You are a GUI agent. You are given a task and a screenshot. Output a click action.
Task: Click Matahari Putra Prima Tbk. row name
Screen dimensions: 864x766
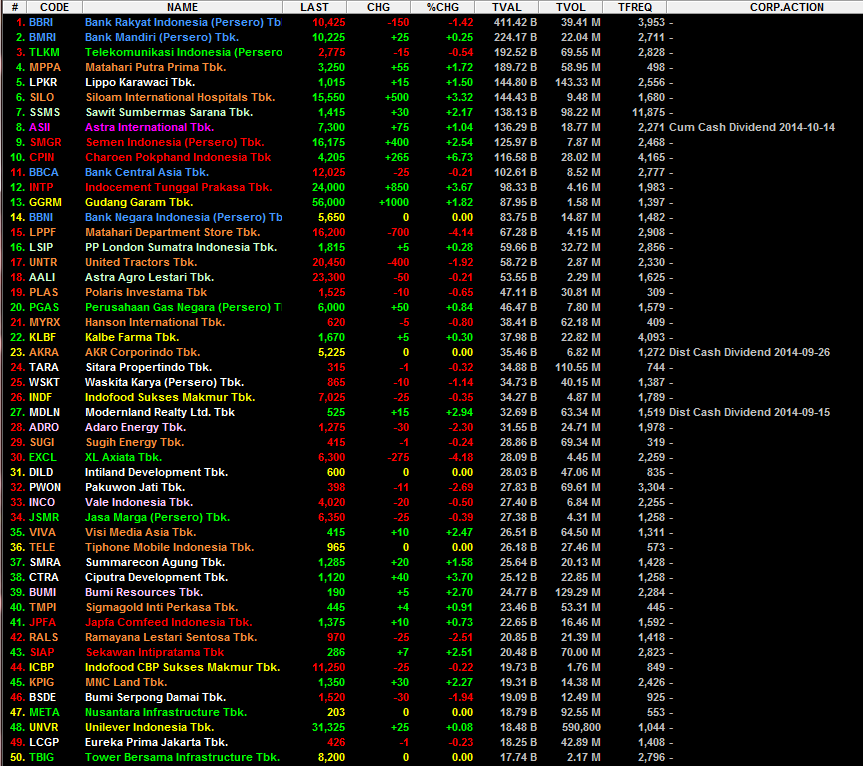(x=155, y=67)
